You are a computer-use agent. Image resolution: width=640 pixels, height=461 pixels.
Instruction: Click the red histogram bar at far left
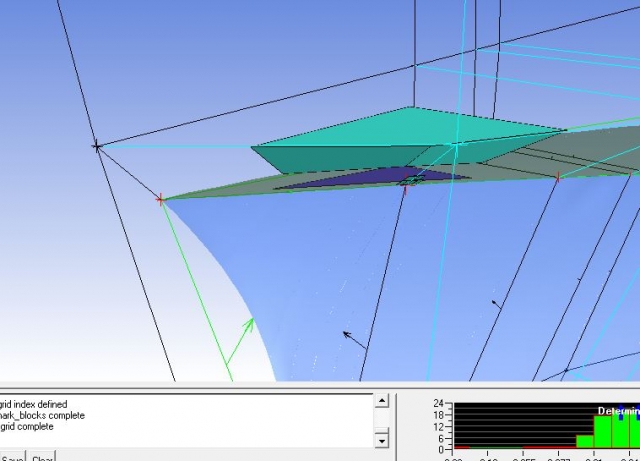click(x=461, y=447)
